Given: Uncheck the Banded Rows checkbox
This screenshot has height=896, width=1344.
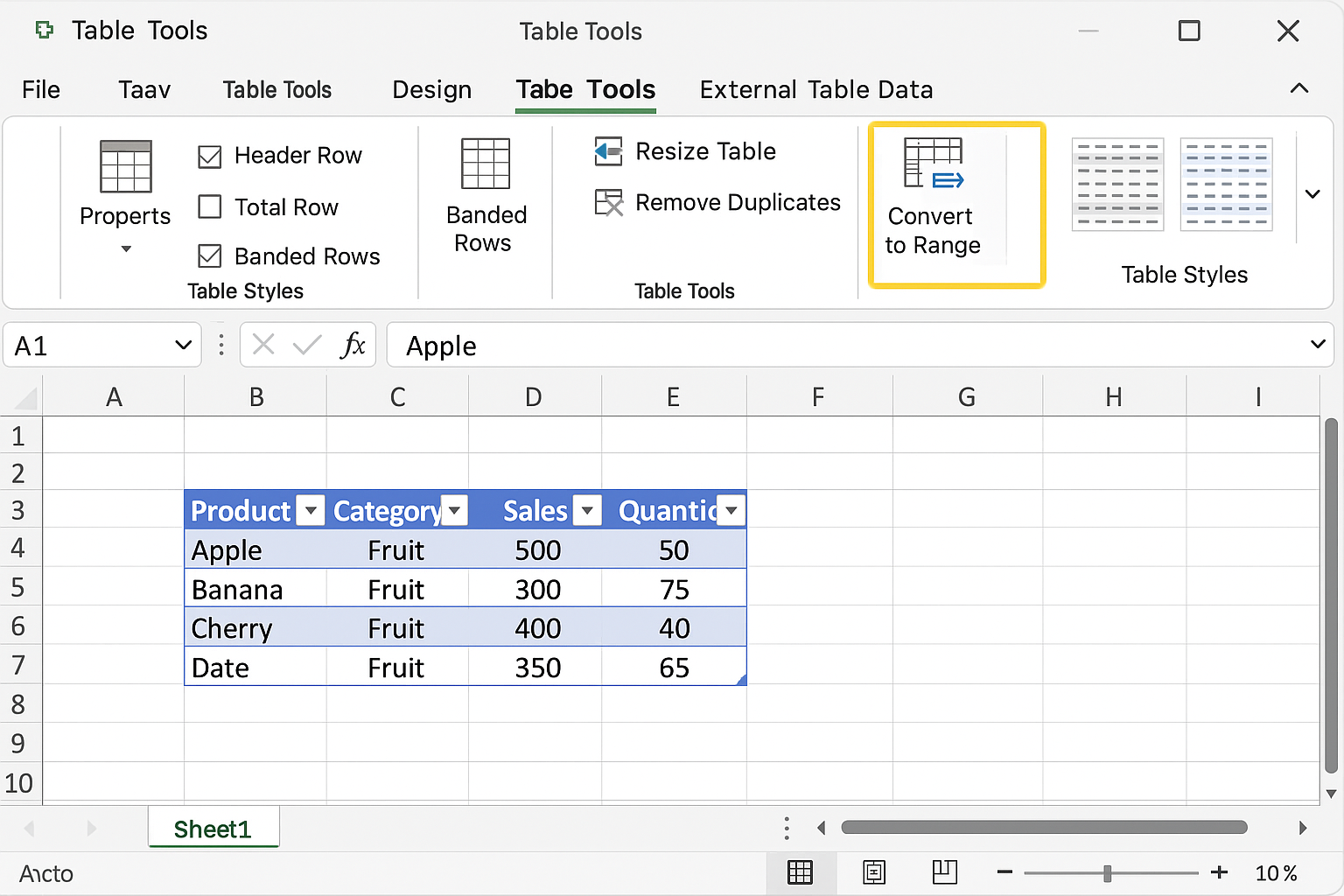Looking at the screenshot, I should 210,255.
